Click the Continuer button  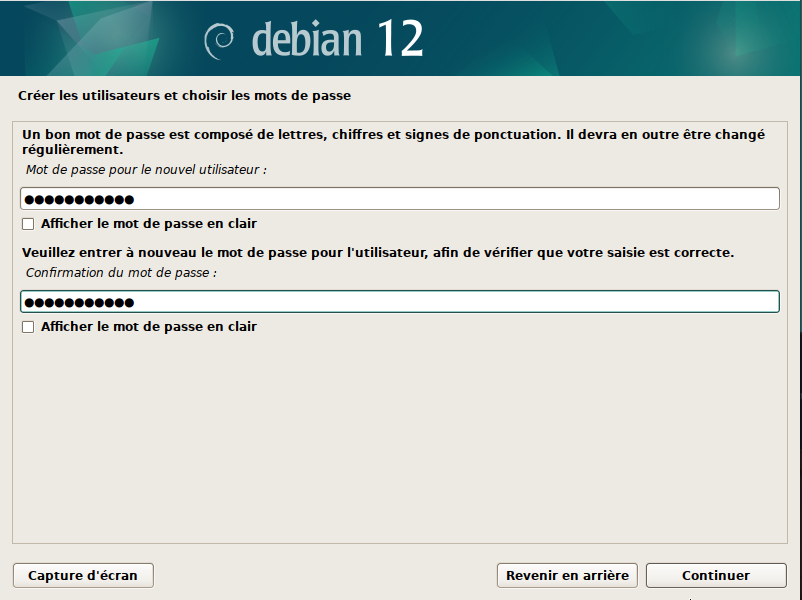click(716, 575)
